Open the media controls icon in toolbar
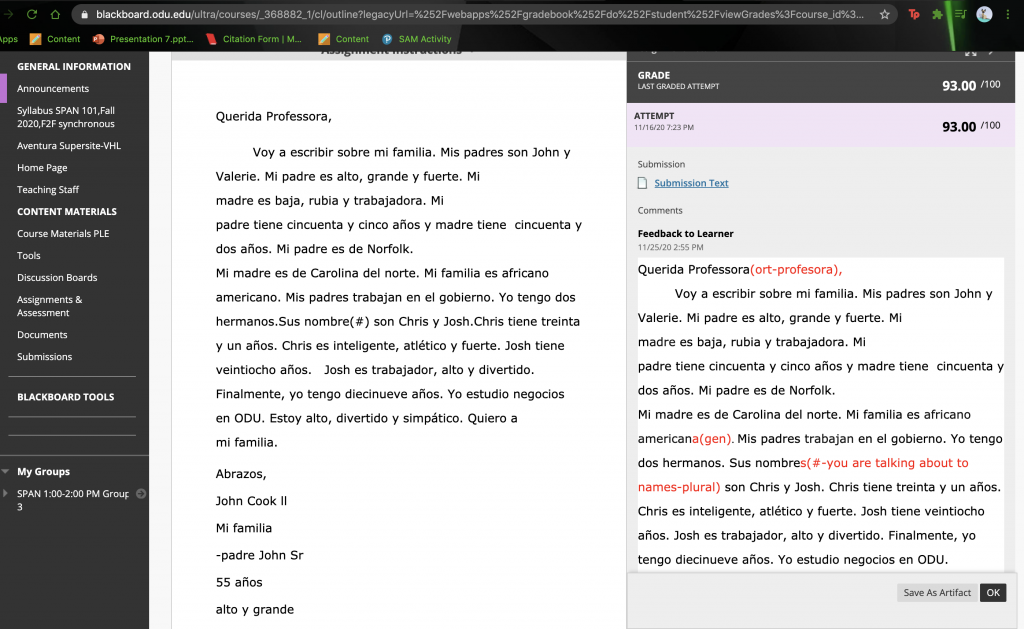 pos(960,14)
